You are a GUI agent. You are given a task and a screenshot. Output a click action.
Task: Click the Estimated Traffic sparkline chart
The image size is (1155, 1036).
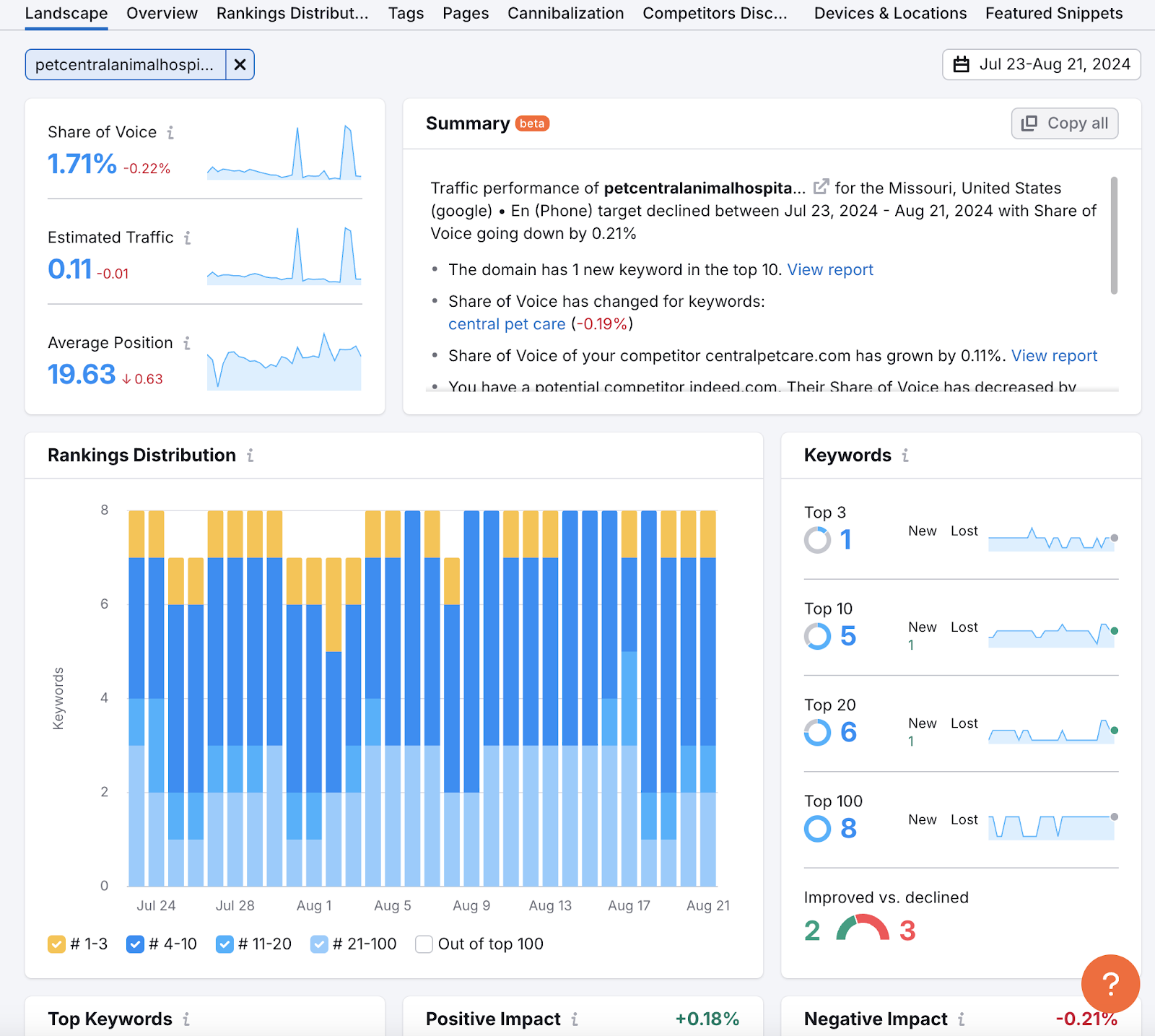(284, 256)
